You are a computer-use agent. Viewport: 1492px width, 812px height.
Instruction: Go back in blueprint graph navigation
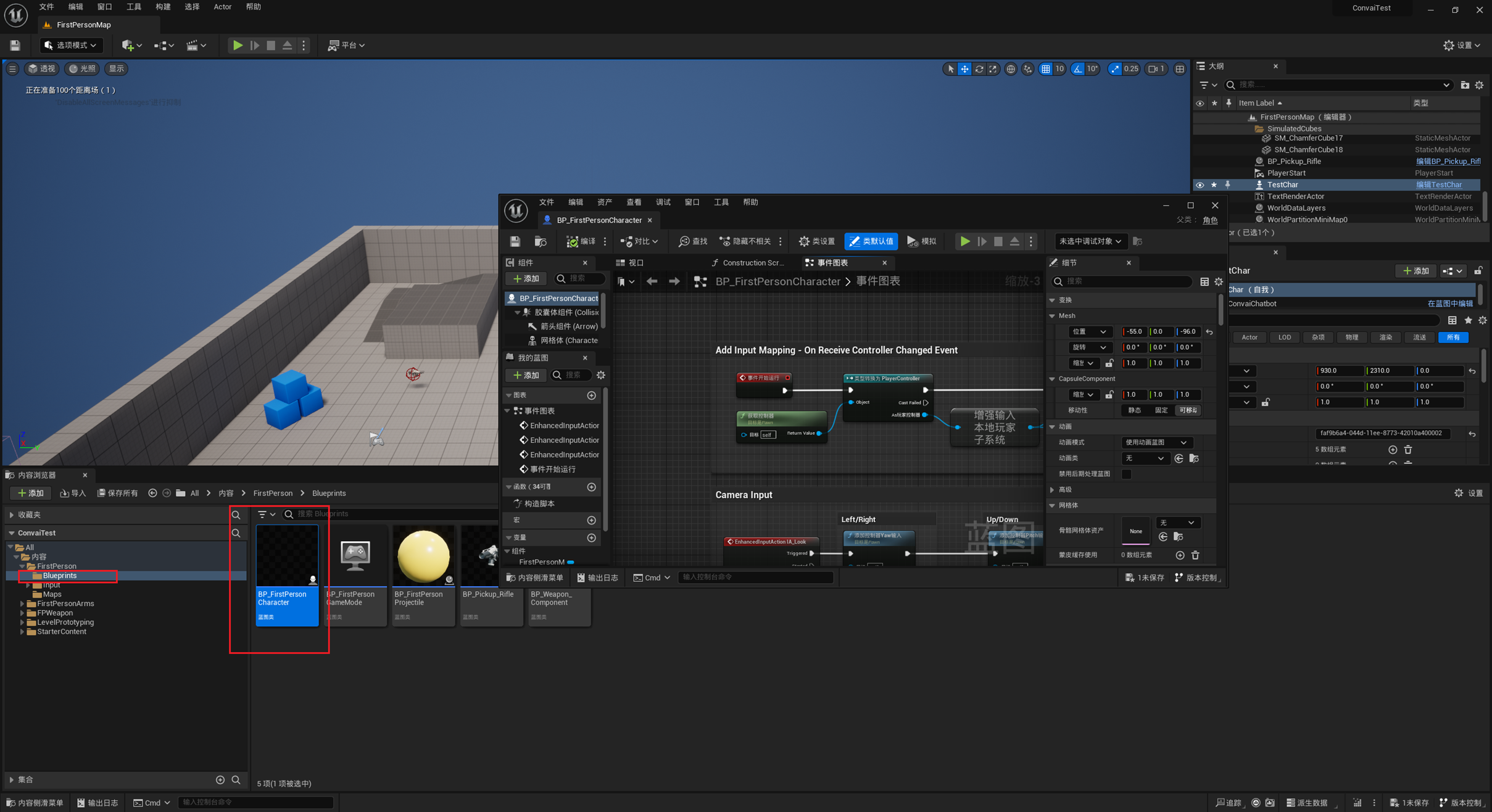click(x=652, y=281)
